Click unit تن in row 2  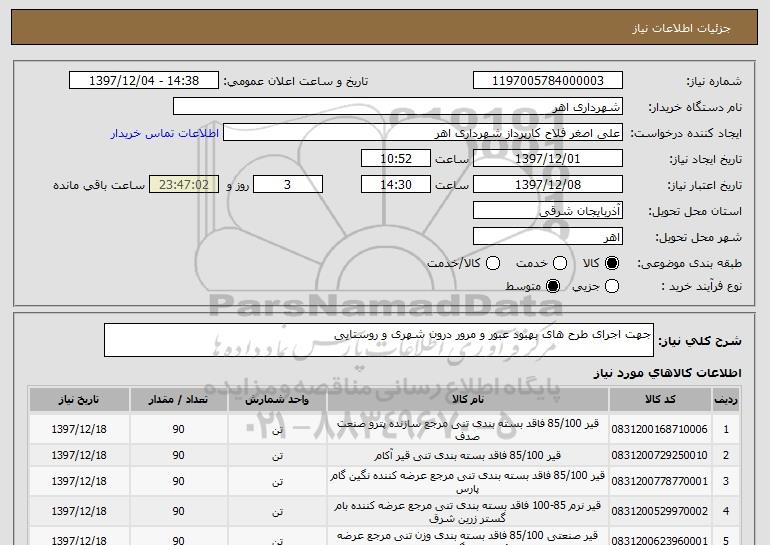(x=277, y=456)
